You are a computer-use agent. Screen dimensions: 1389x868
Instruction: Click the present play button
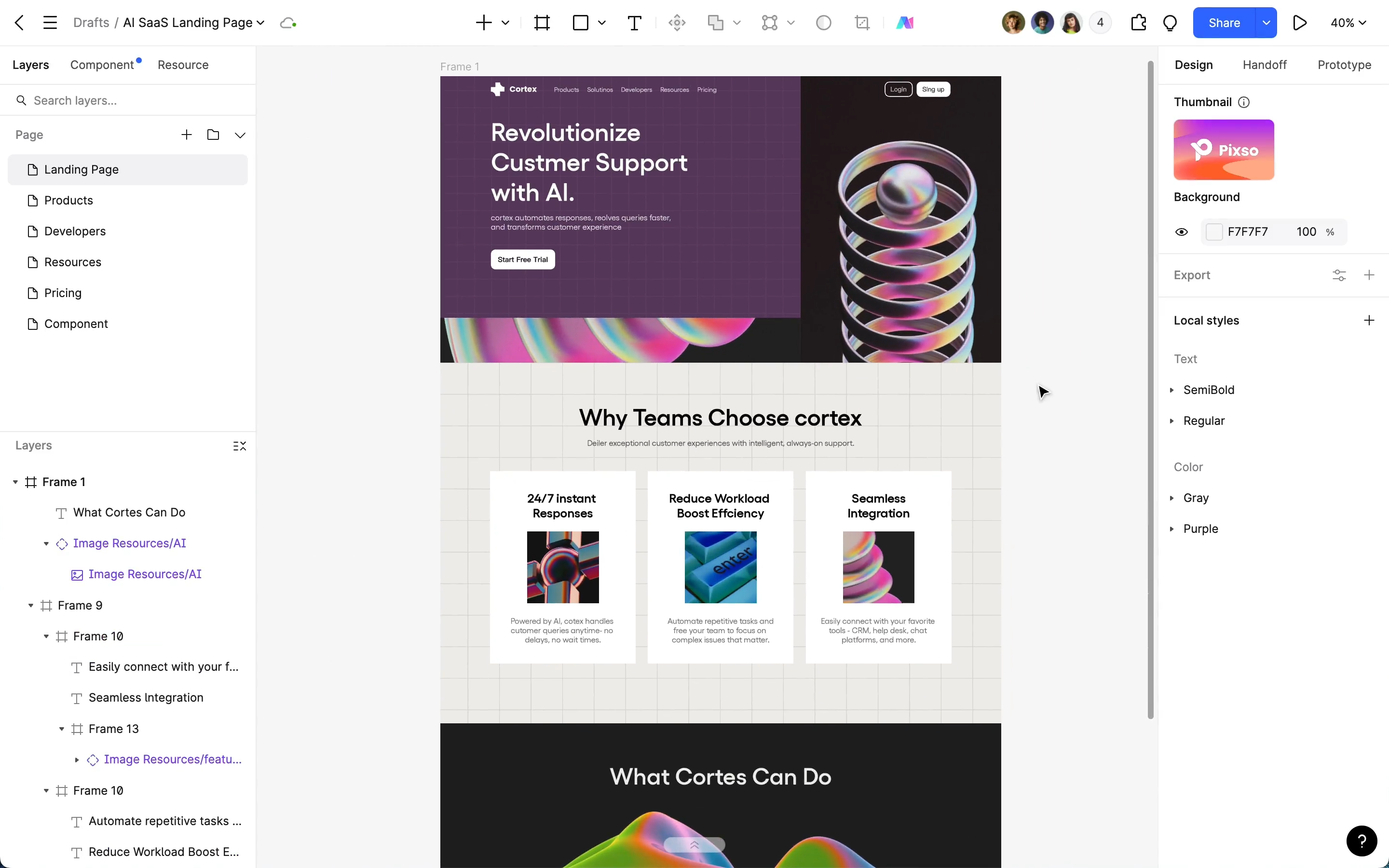coord(1299,23)
